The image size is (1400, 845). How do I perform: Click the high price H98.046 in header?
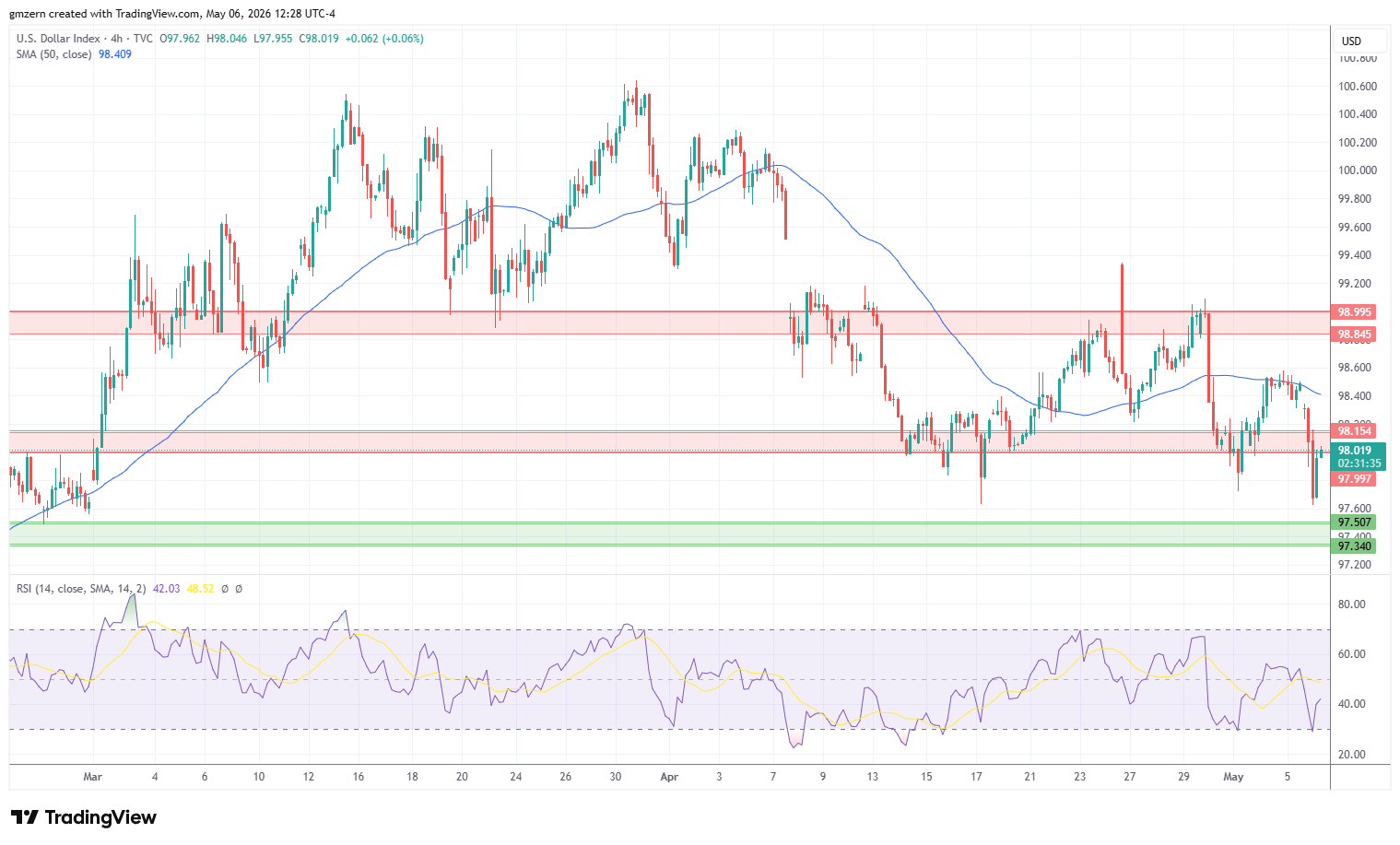(x=227, y=39)
